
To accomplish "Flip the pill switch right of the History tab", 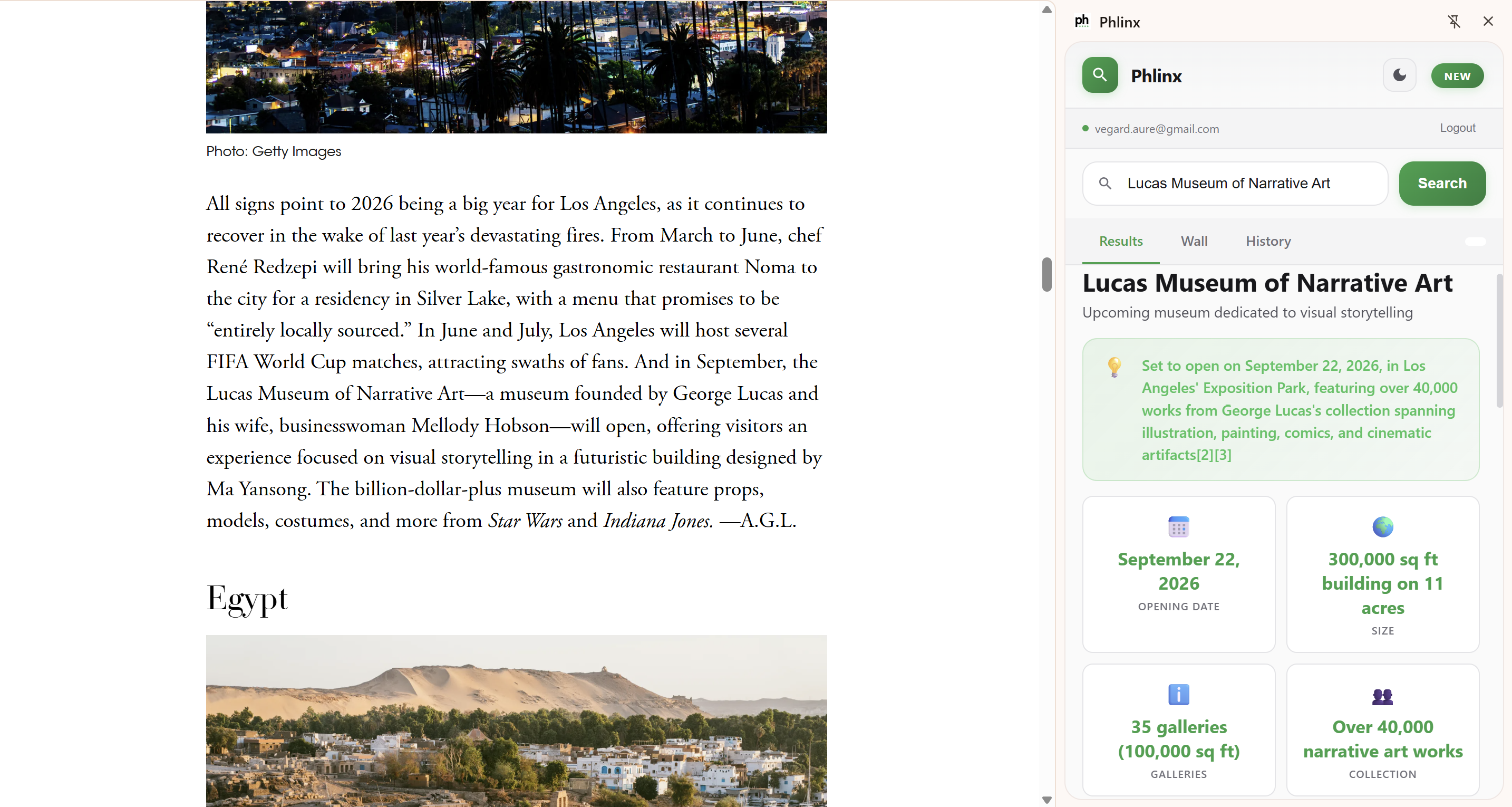I will [1475, 242].
